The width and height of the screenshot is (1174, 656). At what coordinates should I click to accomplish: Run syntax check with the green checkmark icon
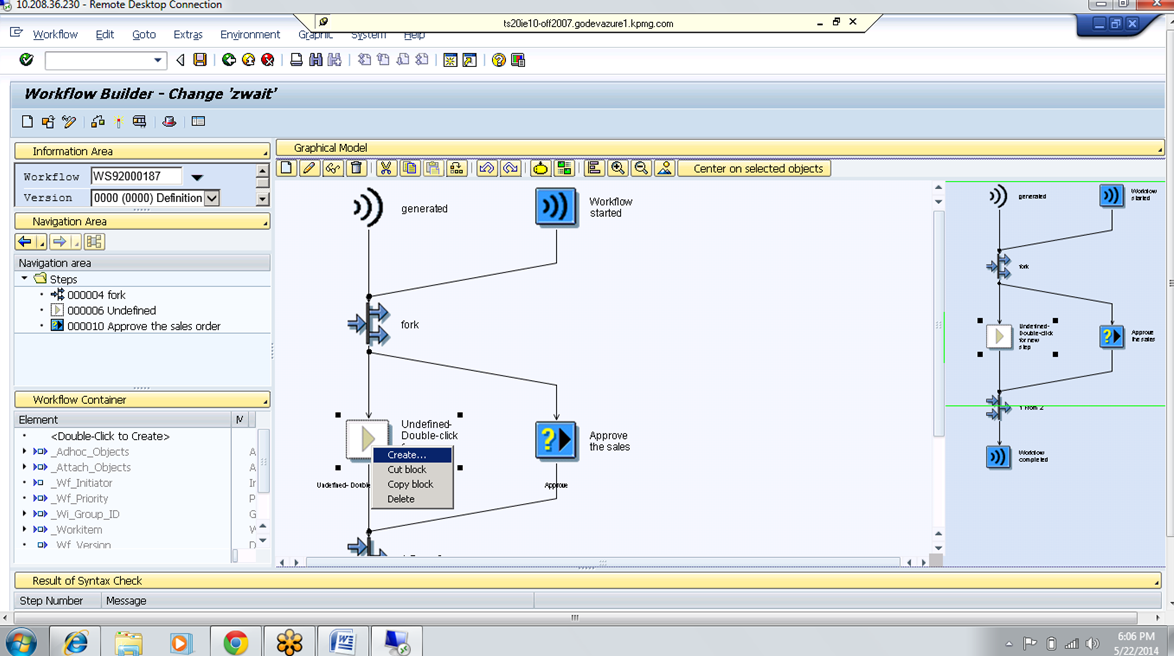click(26, 60)
